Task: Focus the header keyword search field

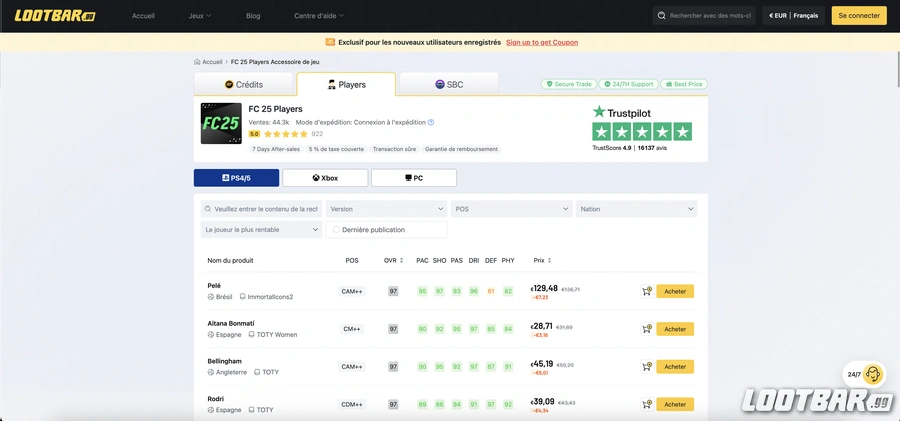Action: point(710,16)
